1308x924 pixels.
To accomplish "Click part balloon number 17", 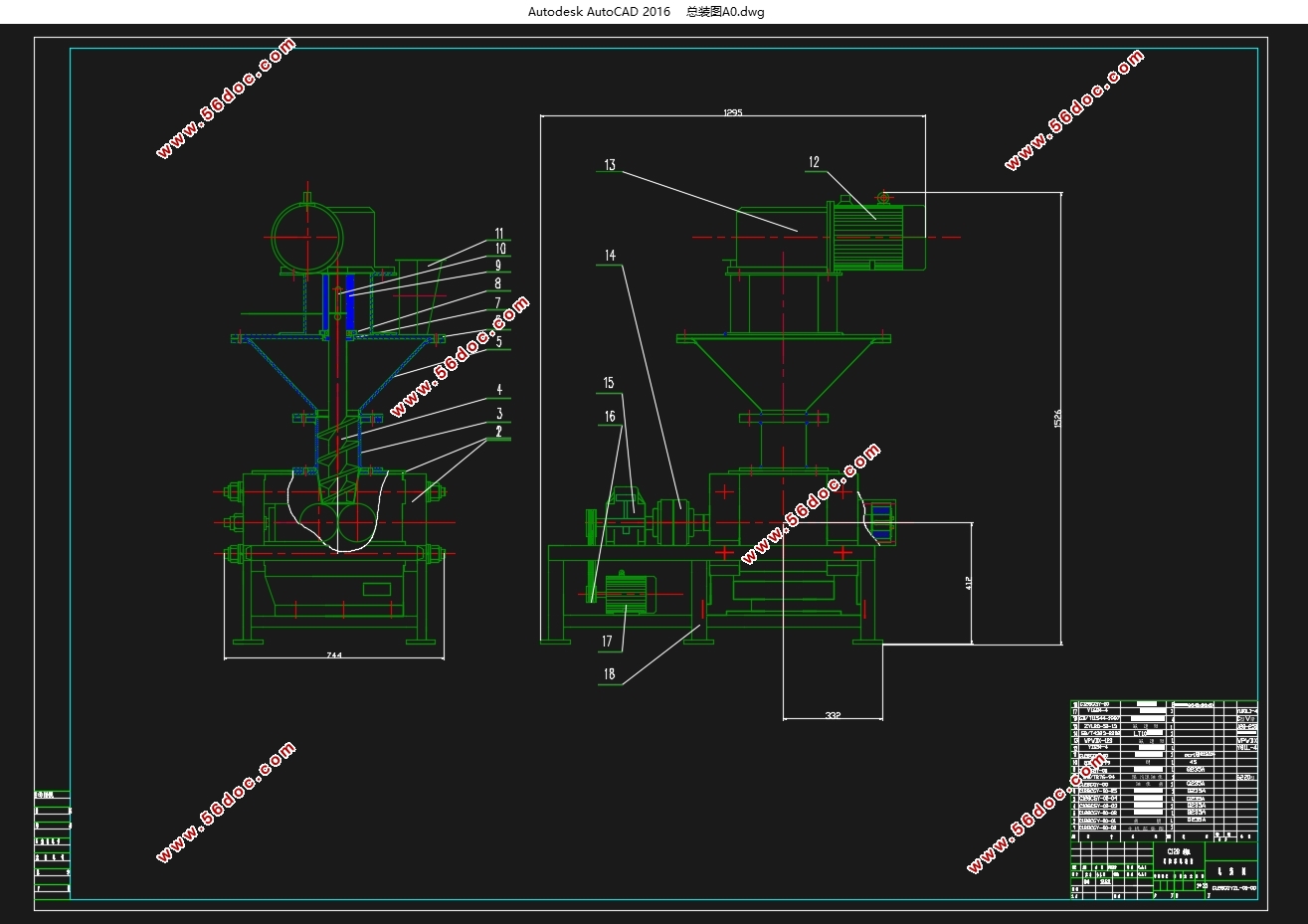I will coord(607,642).
